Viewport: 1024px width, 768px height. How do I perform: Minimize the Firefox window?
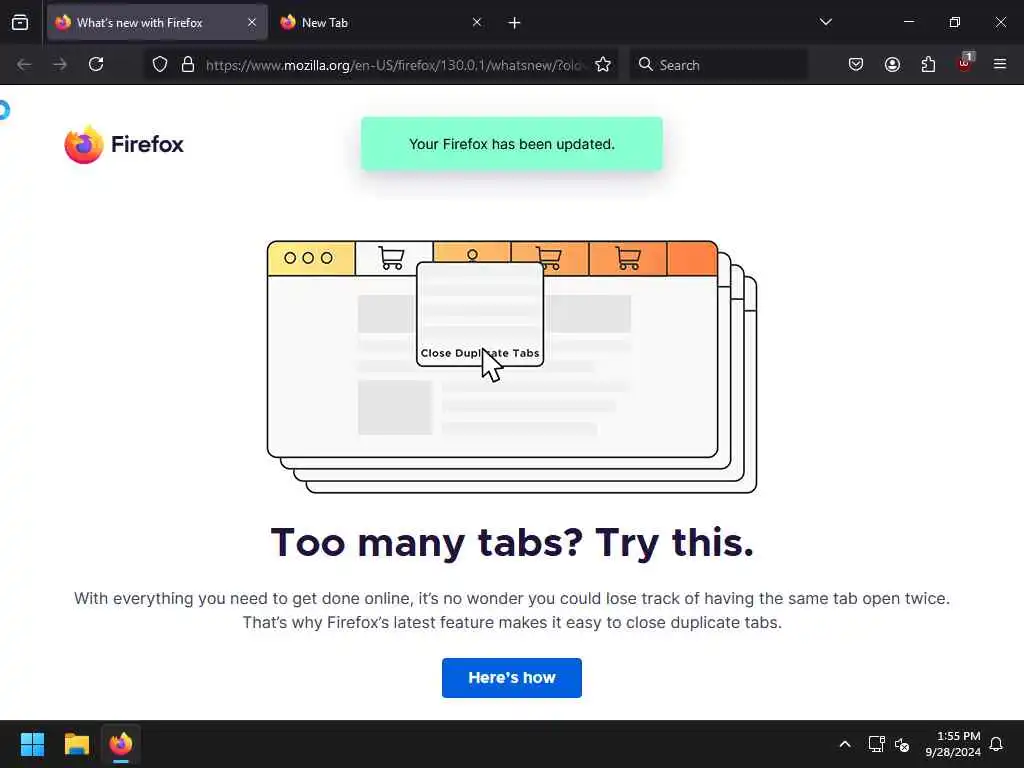tap(908, 23)
